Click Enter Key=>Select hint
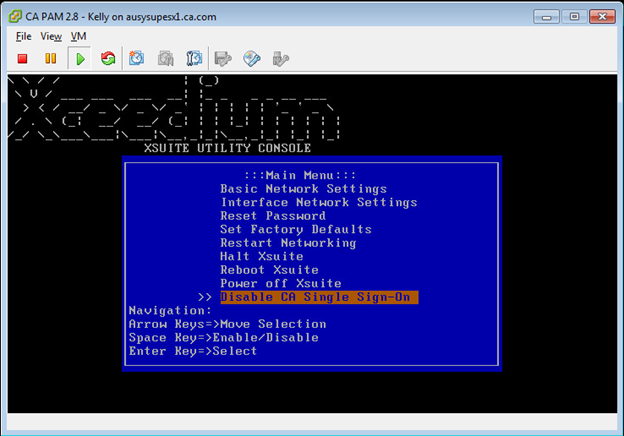 pyautogui.click(x=193, y=351)
